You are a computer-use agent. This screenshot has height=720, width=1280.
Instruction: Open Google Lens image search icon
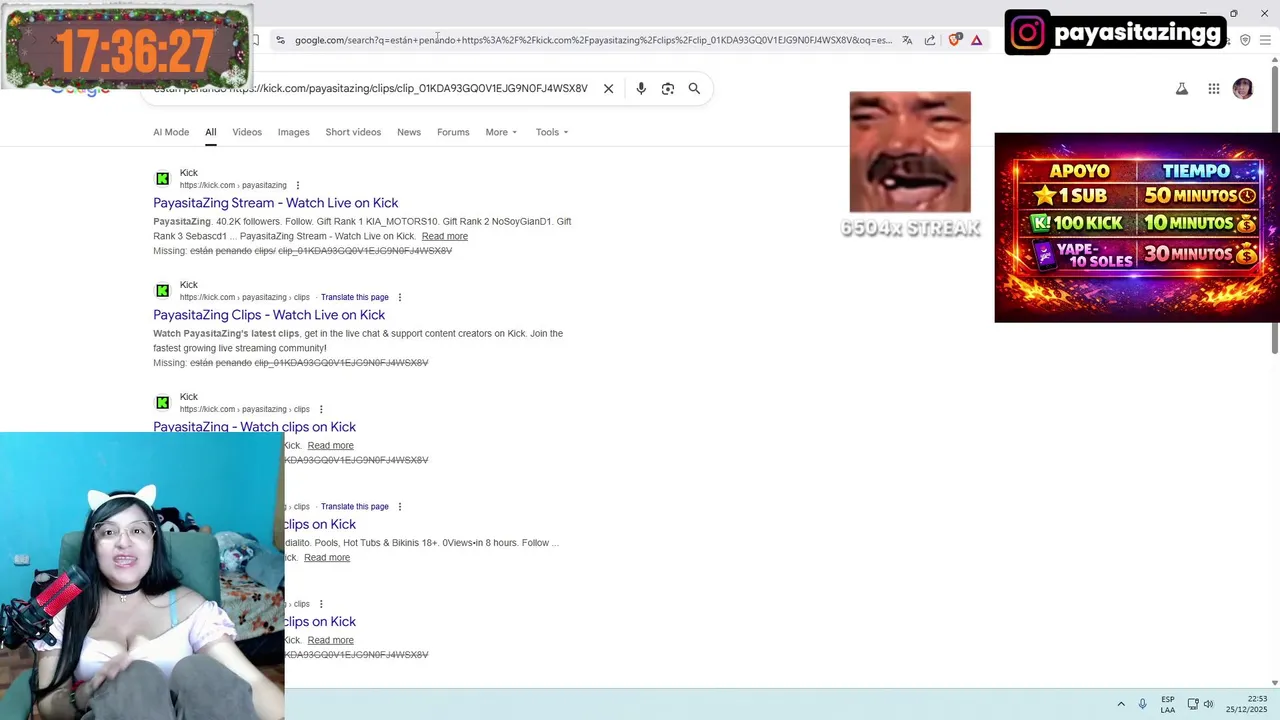coord(668,88)
